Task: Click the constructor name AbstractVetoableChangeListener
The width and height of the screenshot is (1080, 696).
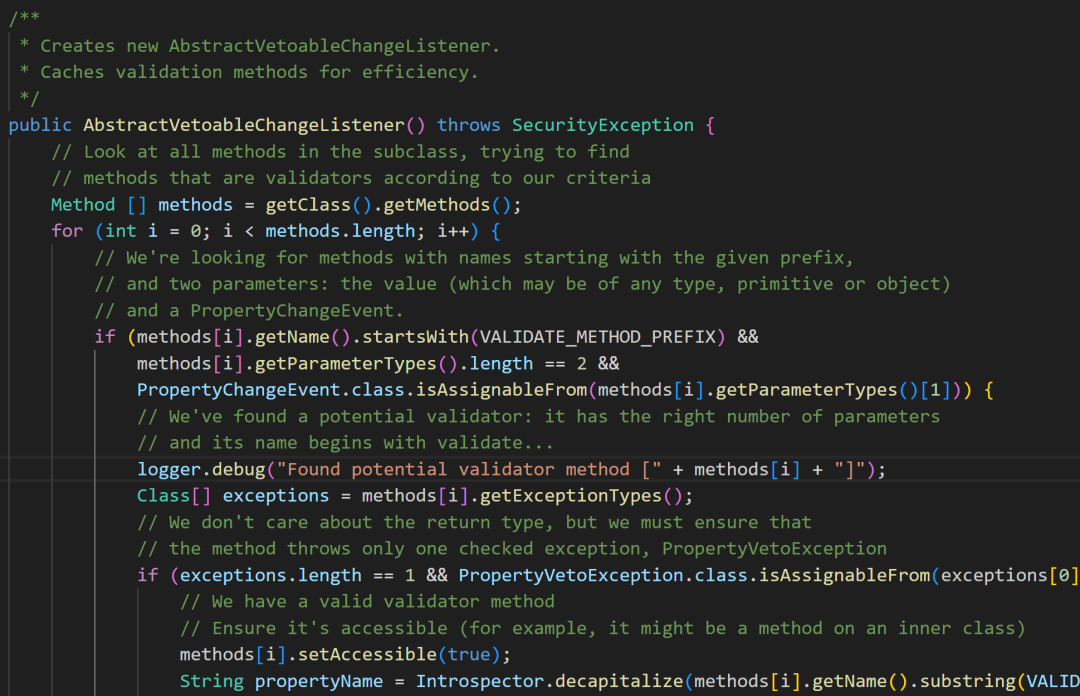Action: tap(244, 125)
